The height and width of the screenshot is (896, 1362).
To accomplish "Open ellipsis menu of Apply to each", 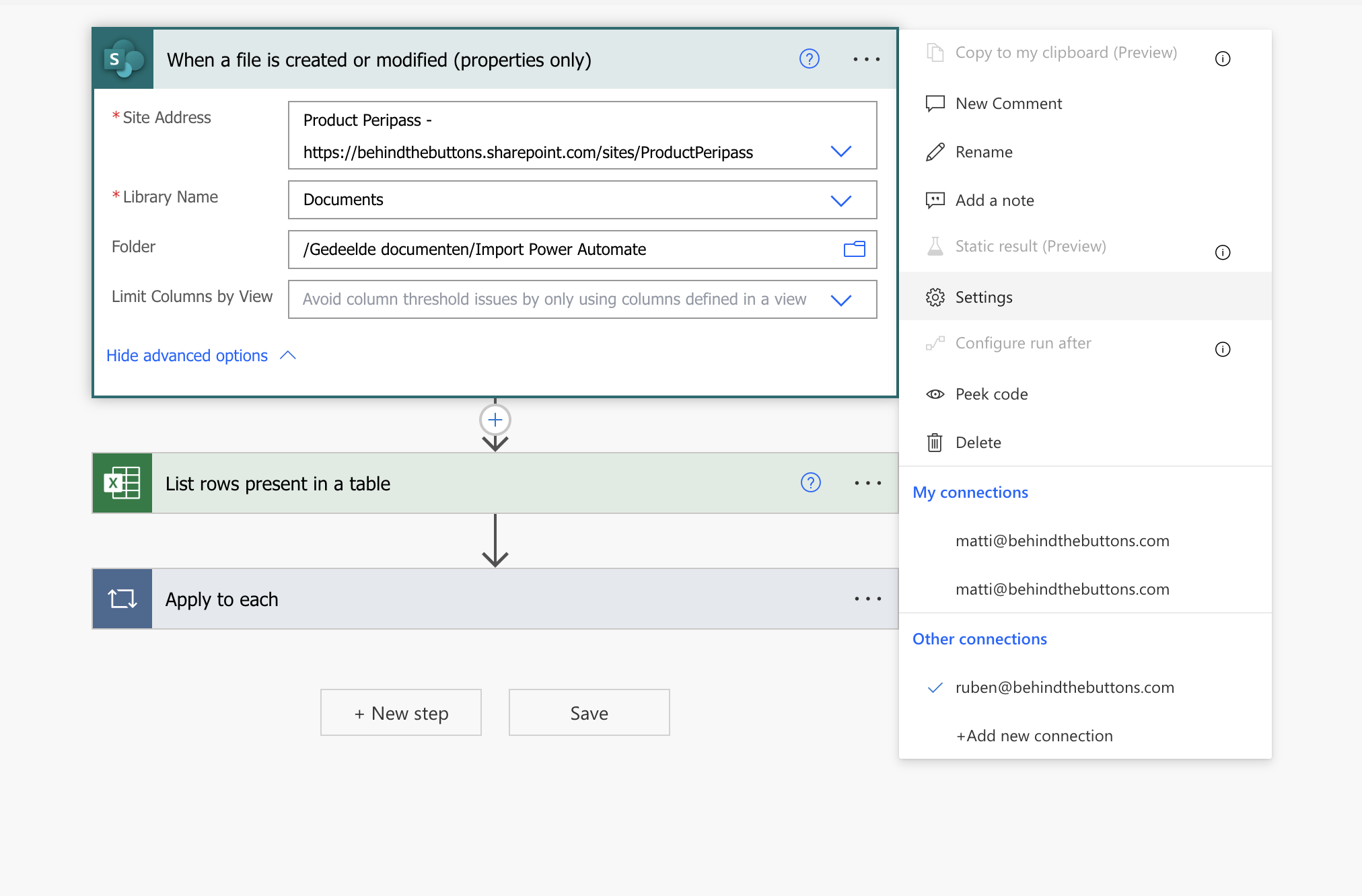I will tap(867, 598).
